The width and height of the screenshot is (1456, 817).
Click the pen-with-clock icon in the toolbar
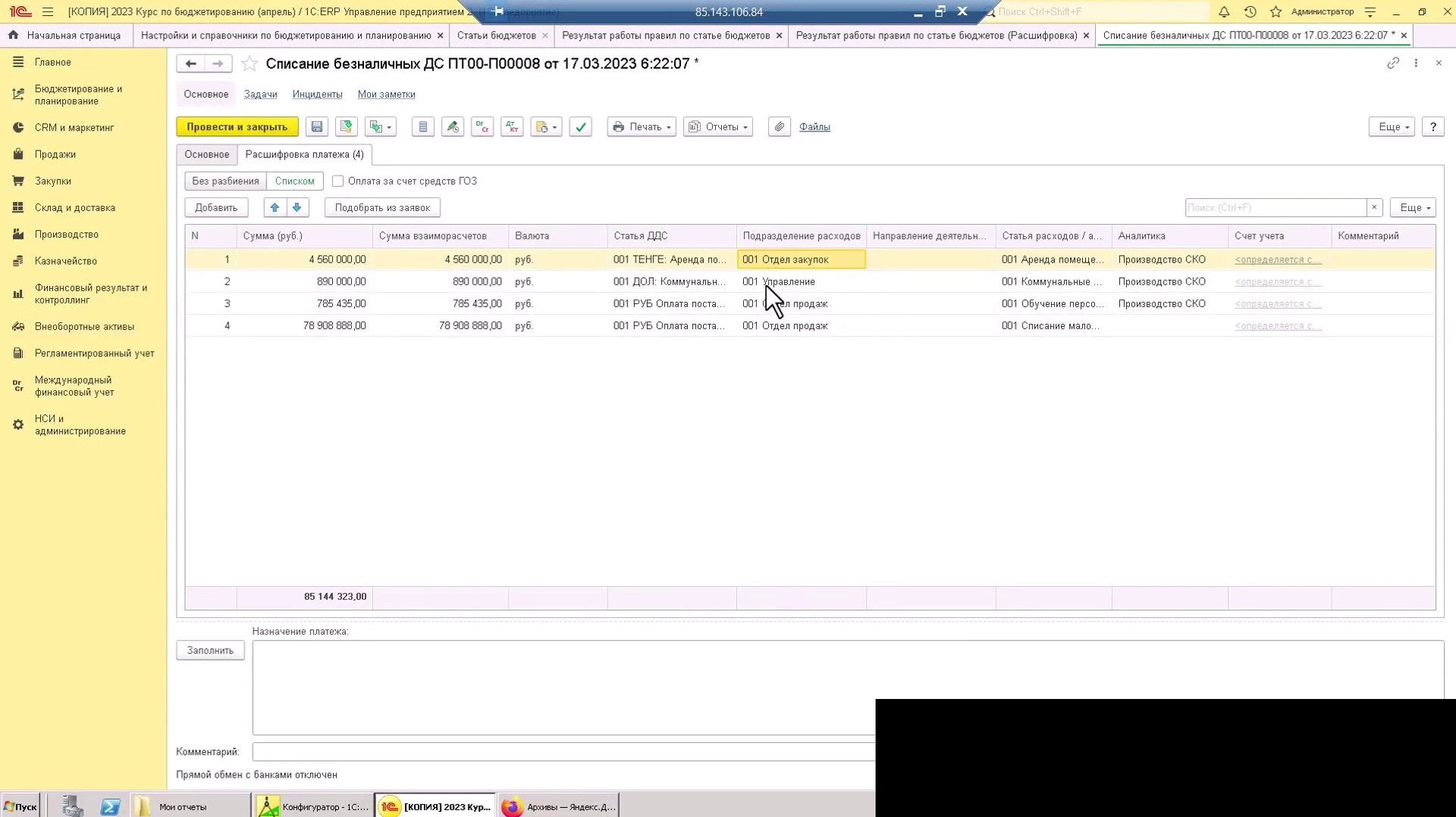point(453,127)
